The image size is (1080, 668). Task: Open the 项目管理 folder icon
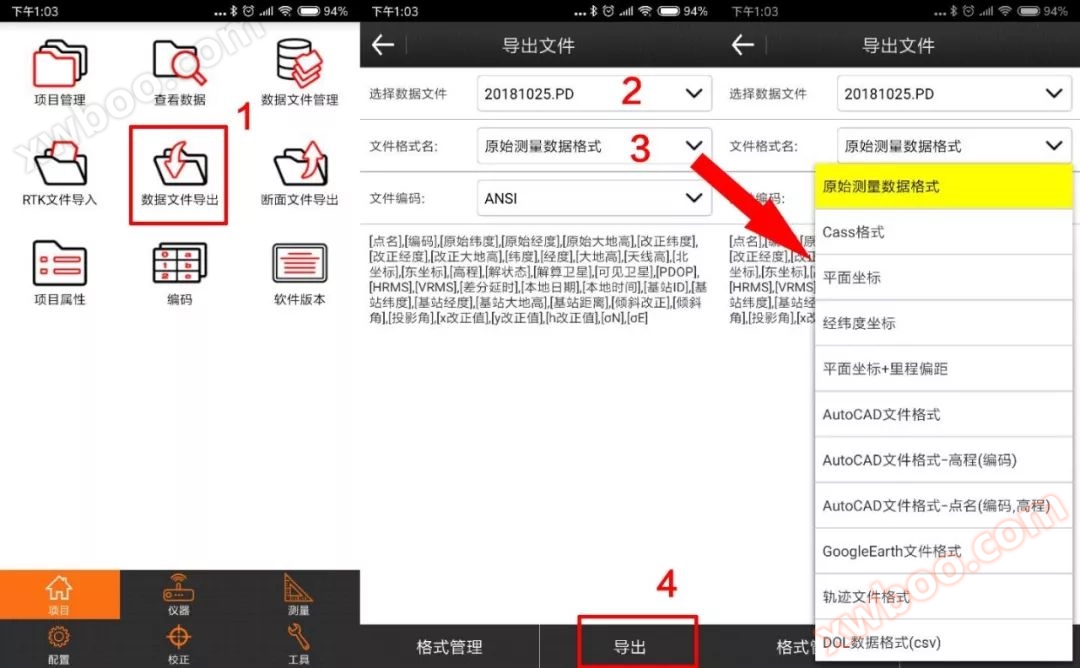pos(59,66)
